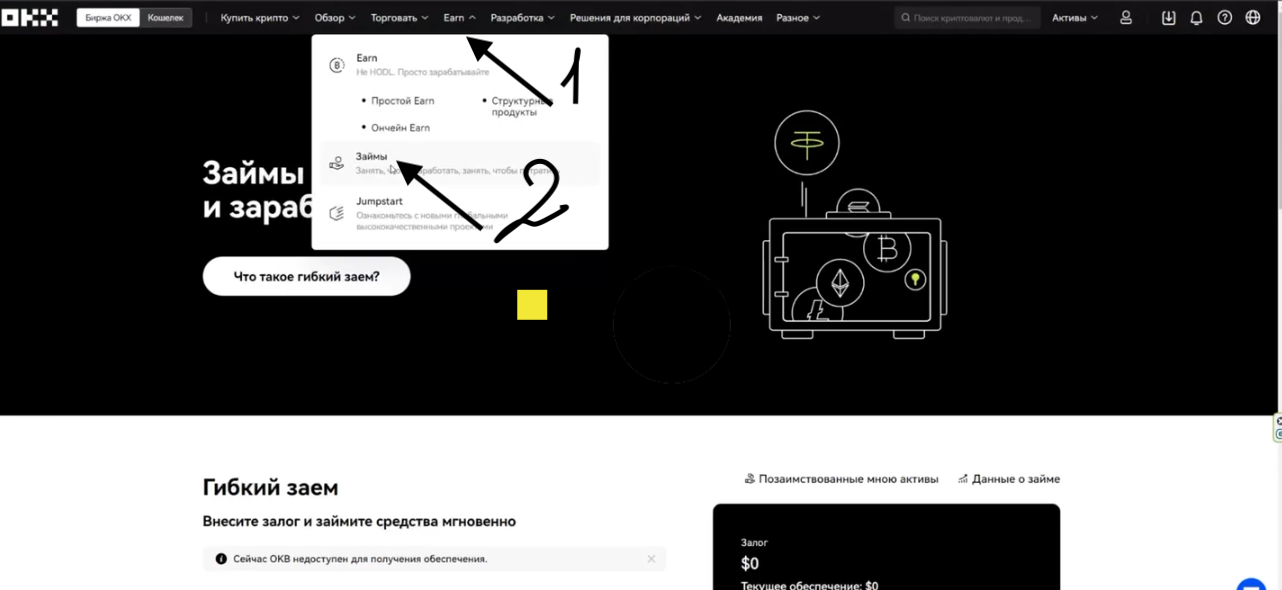Select Структурные продукты

click(x=521, y=107)
